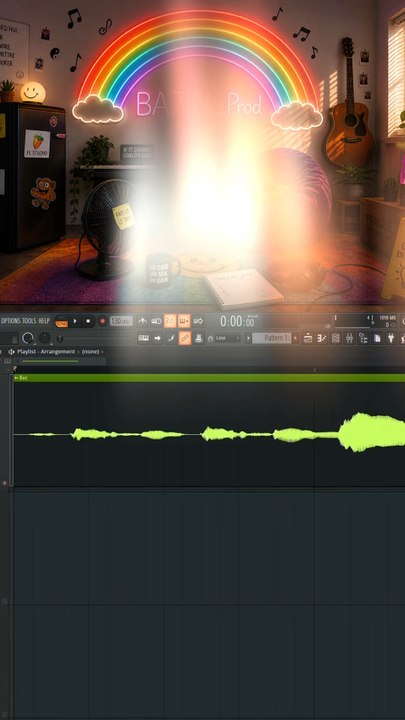The image size is (405, 720).
Task: Open the Pattern 1 selector
Action: click(x=271, y=338)
